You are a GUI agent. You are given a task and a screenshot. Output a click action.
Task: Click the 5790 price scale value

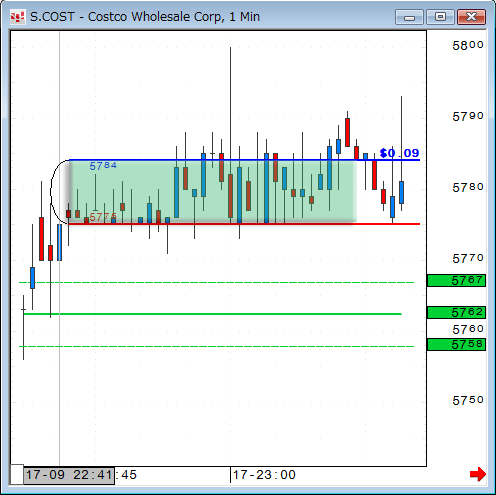pyautogui.click(x=468, y=116)
